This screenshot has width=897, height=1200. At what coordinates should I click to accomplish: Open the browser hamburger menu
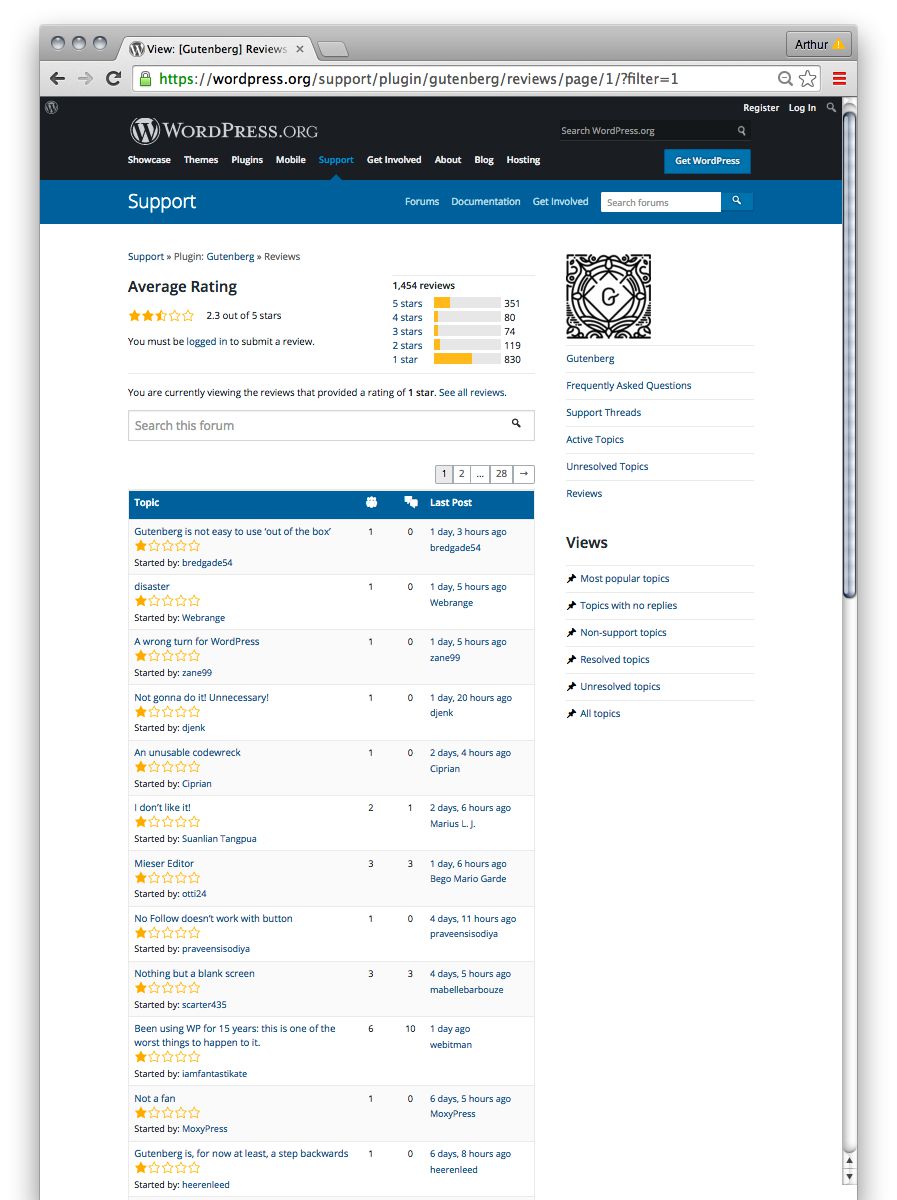pos(839,78)
